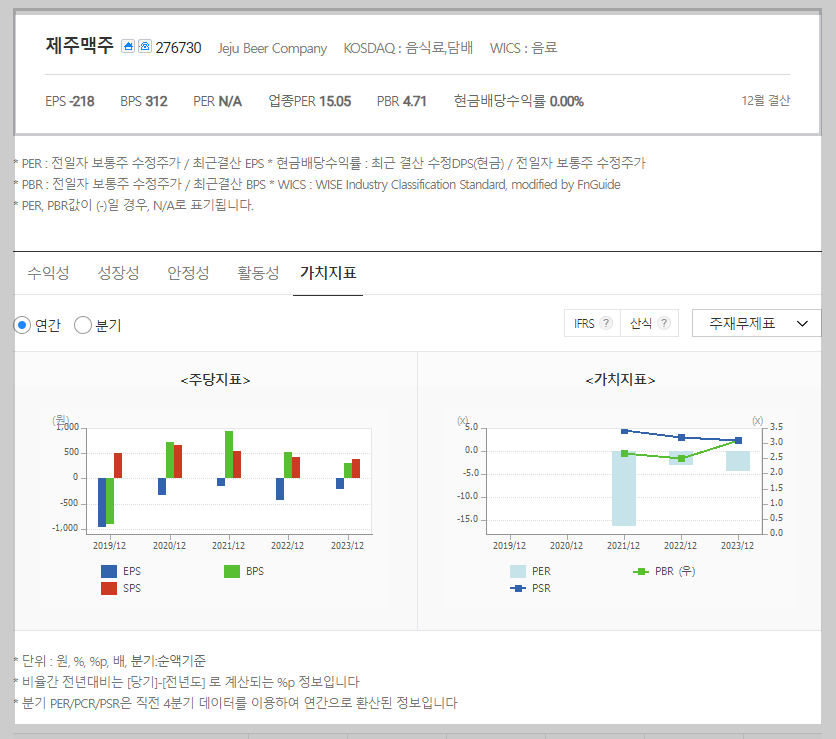
Task: Switch to the 수익성 tab
Action: [48, 273]
